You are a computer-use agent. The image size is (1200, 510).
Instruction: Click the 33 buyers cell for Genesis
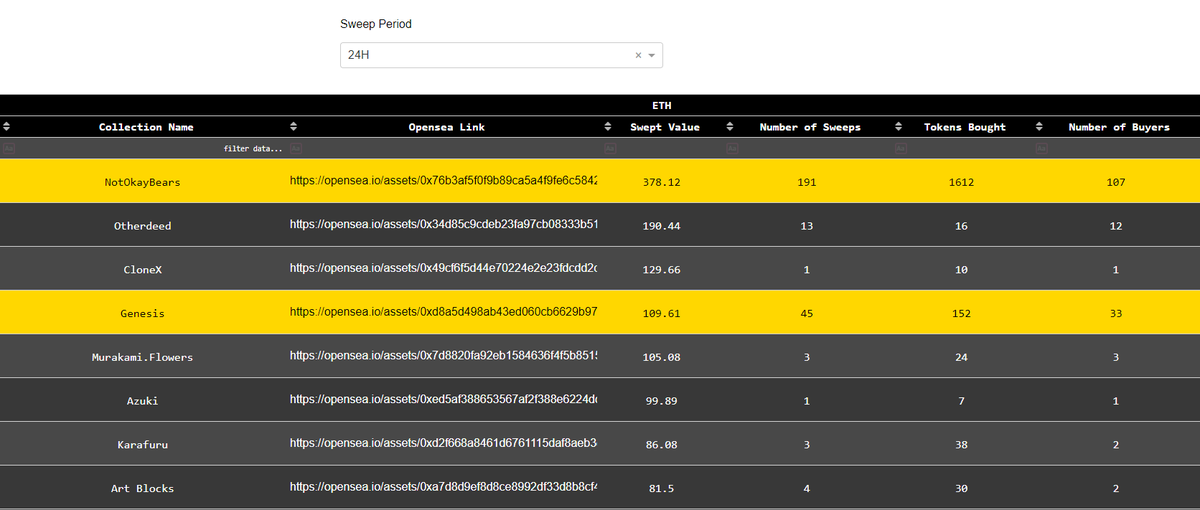1116,313
